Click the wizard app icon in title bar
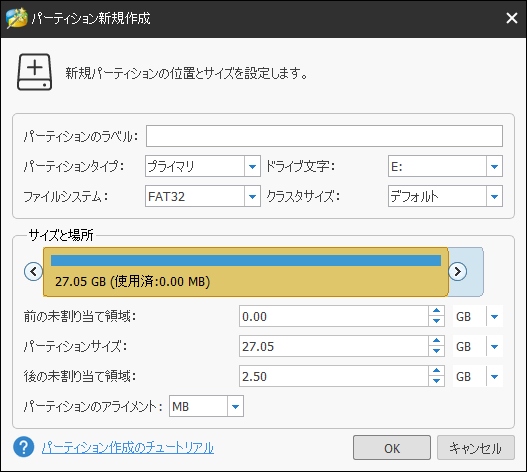527x472 pixels. [16, 18]
